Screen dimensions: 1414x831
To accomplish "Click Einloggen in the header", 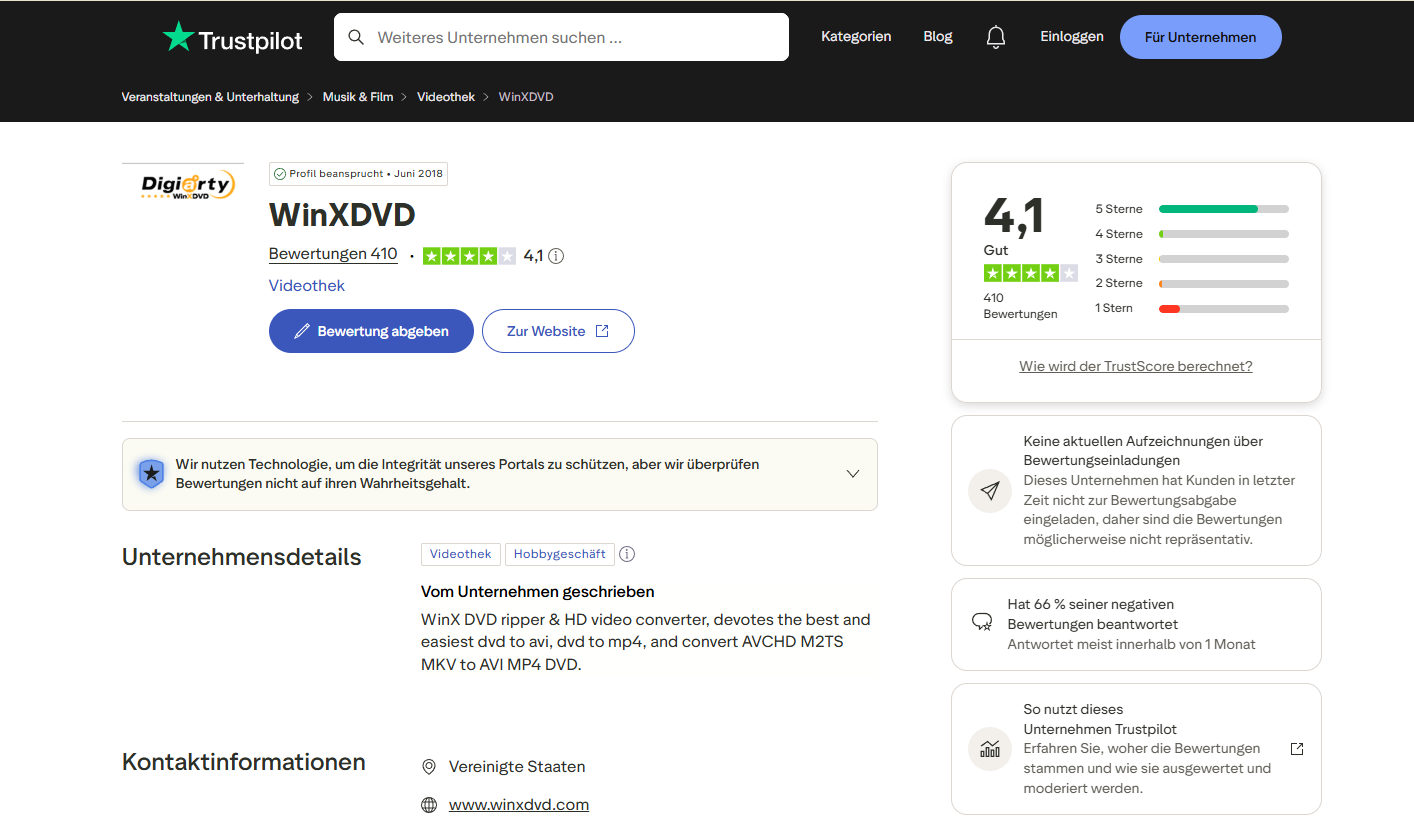I will pos(1072,36).
